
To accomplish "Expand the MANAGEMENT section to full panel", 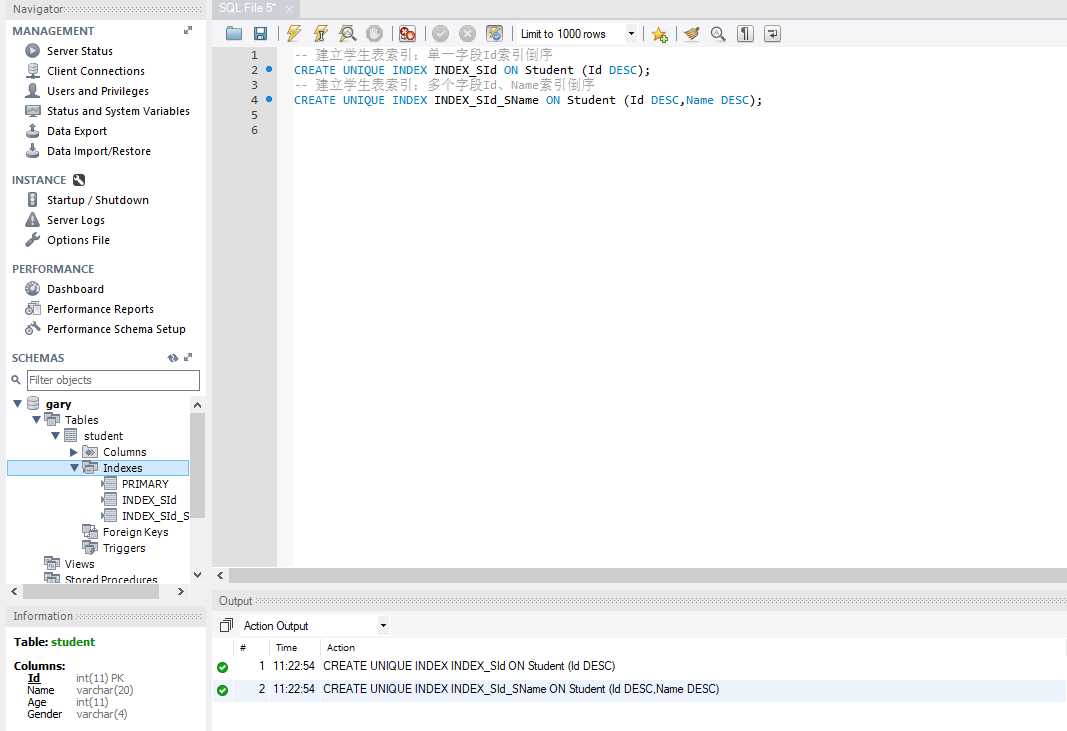I will 188,31.
